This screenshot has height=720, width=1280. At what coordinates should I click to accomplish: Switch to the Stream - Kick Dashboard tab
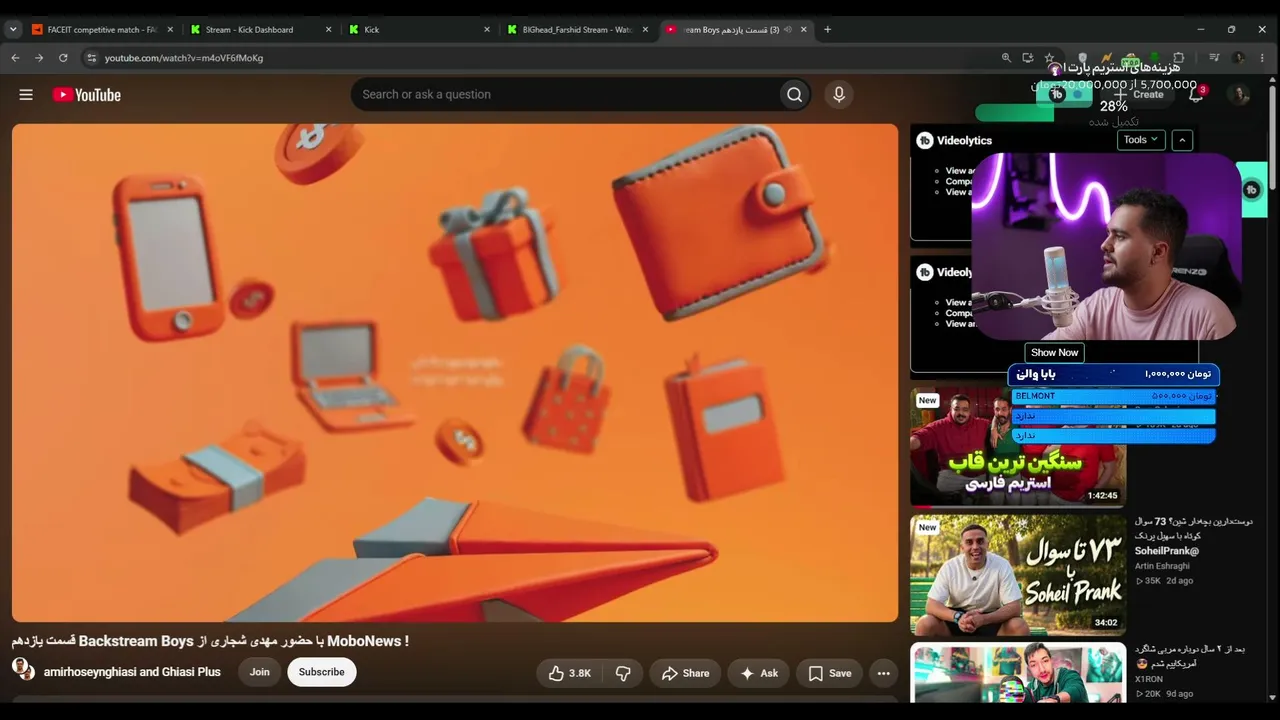click(258, 30)
